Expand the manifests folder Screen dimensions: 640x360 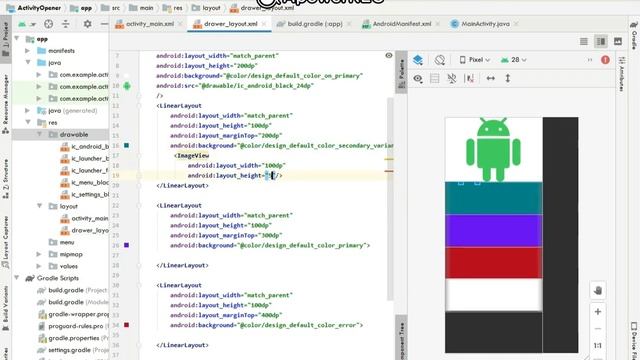(28, 51)
